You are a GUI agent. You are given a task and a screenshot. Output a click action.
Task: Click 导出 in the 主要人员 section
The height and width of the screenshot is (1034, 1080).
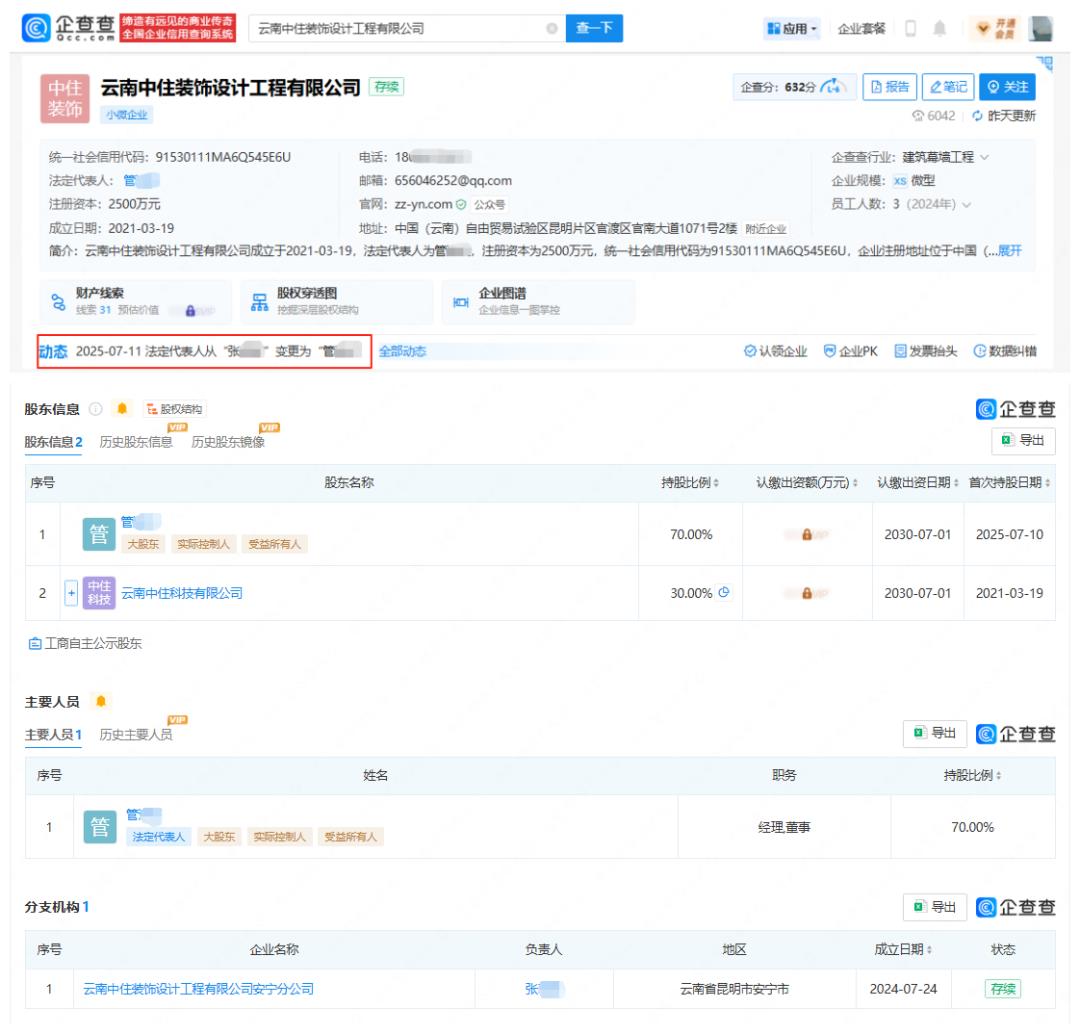pos(935,733)
